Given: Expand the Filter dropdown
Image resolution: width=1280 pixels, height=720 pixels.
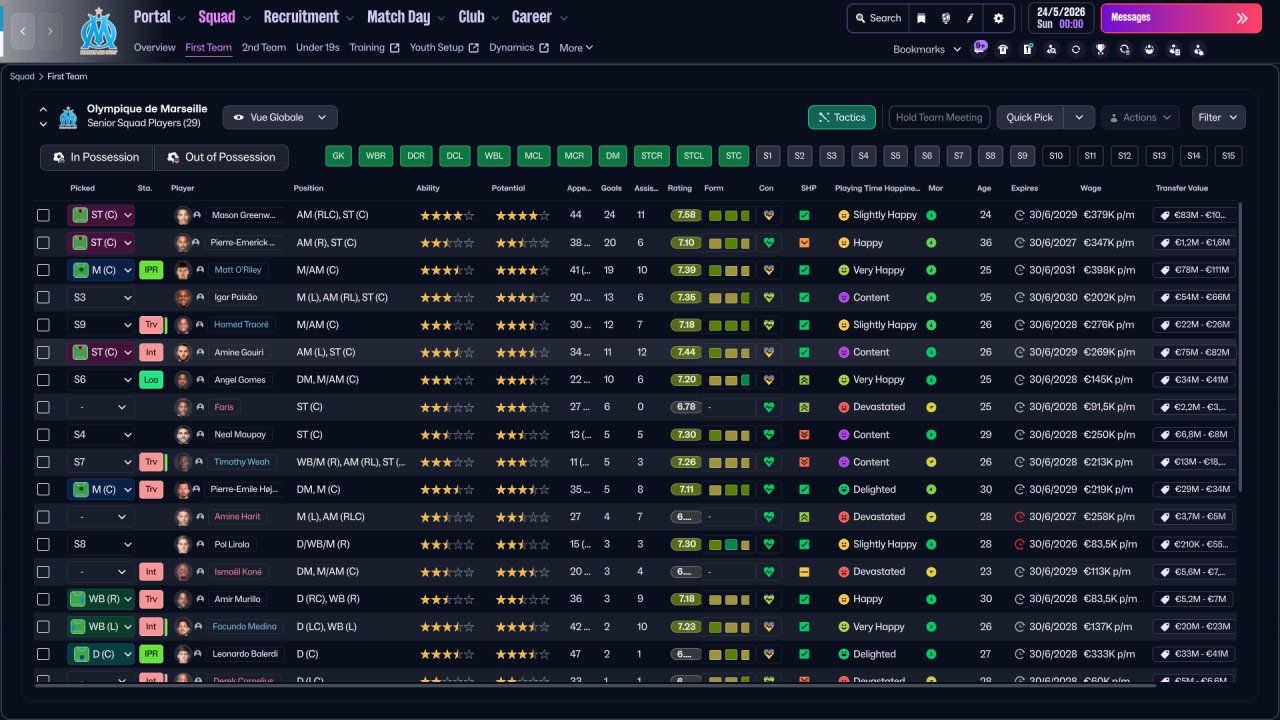Looking at the screenshot, I should pos(1218,117).
